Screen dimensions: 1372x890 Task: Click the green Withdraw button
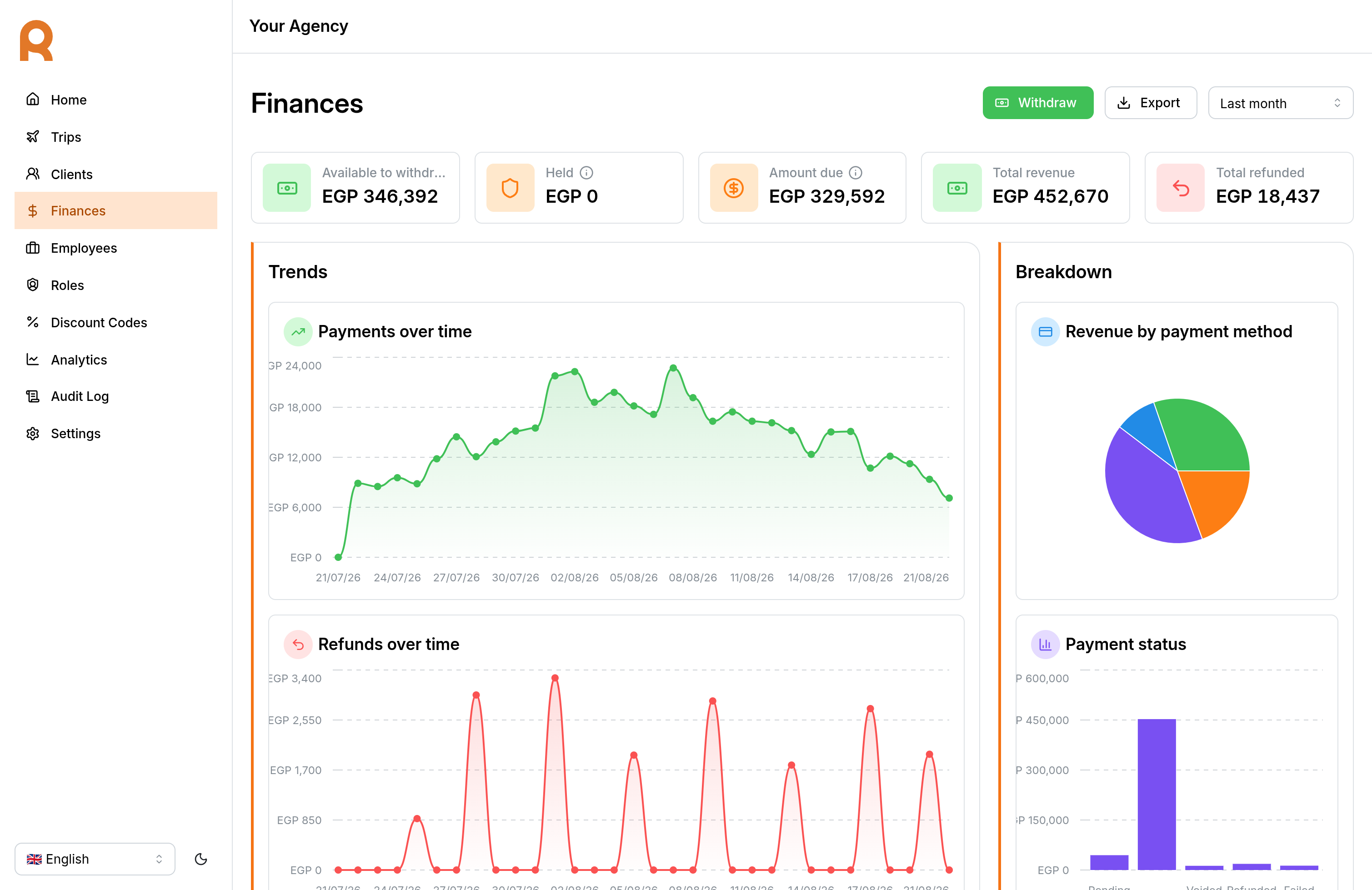pyautogui.click(x=1038, y=103)
